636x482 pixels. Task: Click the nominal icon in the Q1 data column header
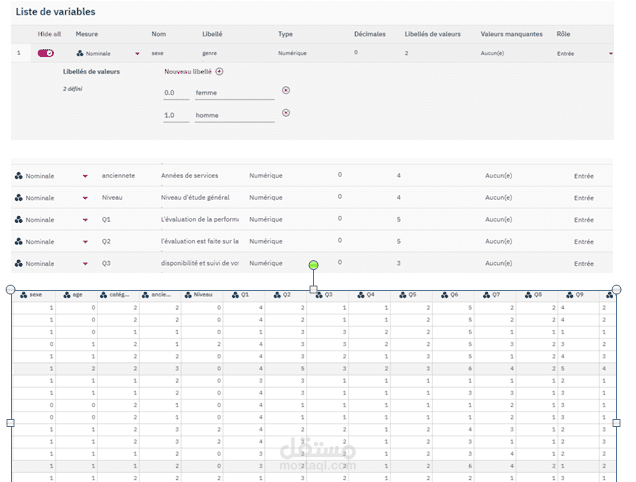235,295
